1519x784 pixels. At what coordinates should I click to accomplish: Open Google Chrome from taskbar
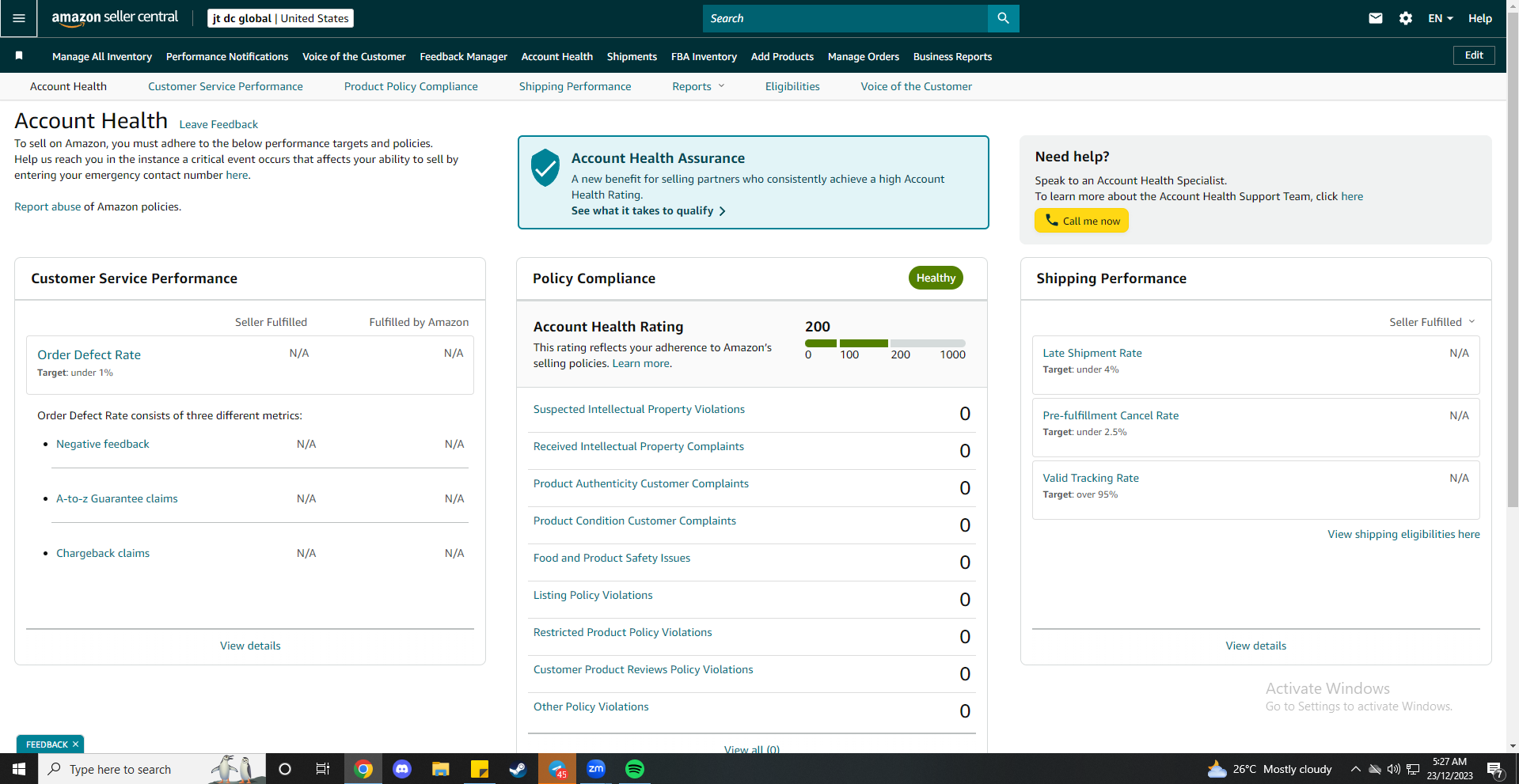click(363, 769)
